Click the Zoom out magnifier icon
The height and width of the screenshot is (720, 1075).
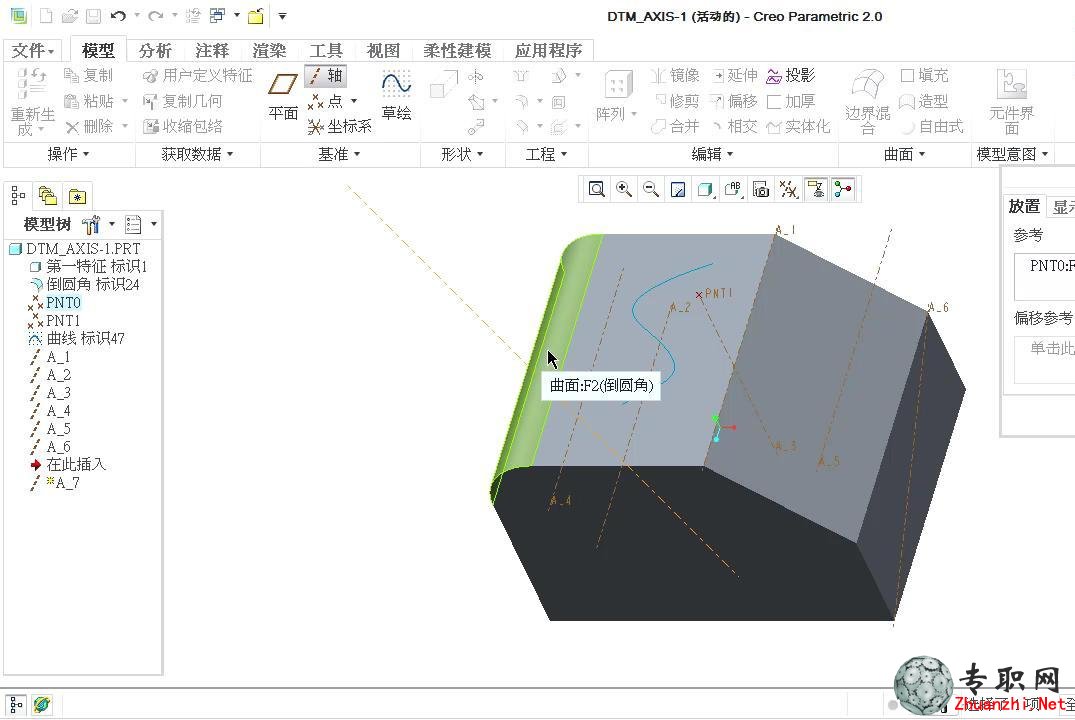point(651,189)
